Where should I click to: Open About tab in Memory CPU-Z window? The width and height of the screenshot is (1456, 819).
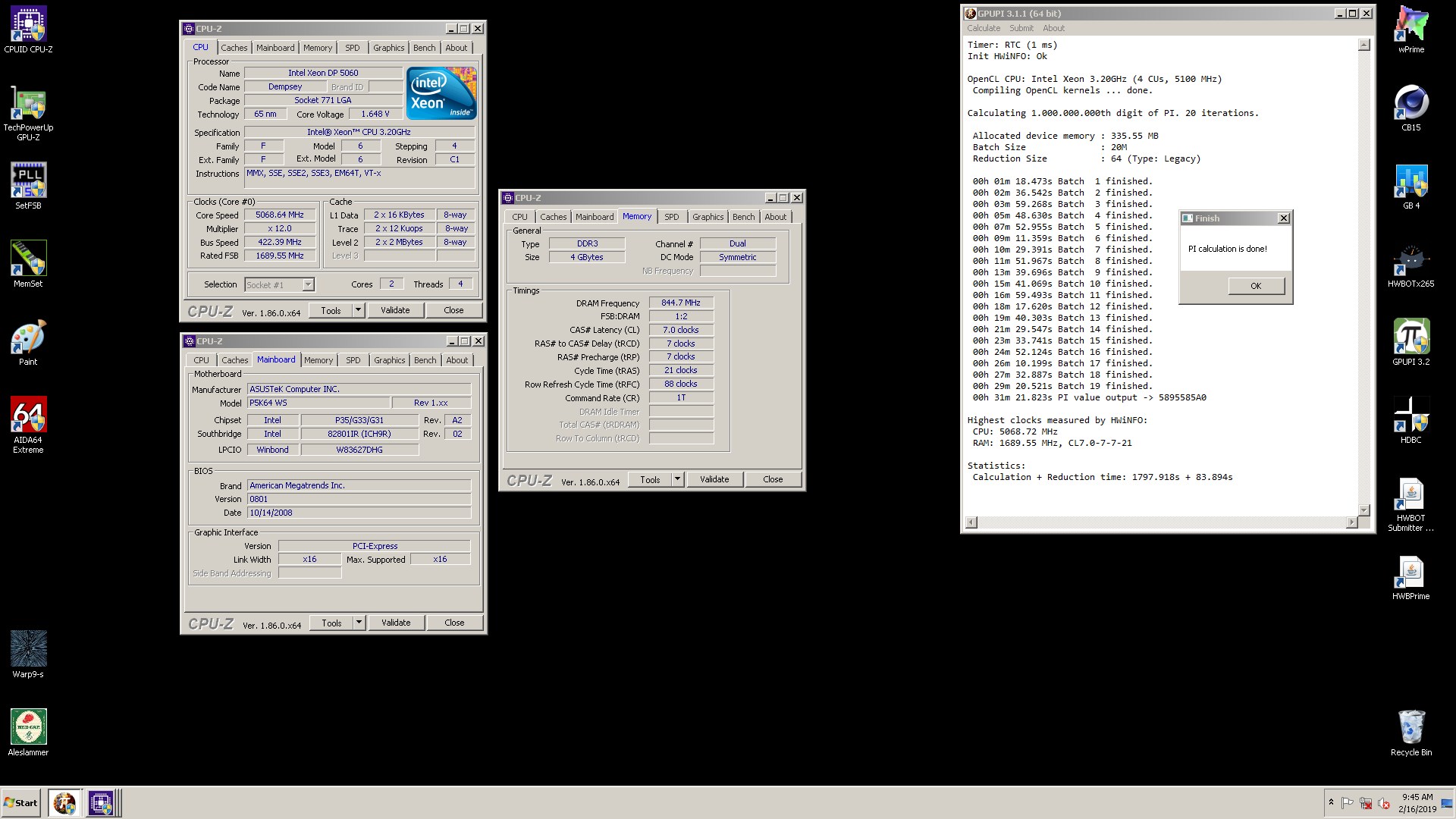(x=775, y=217)
